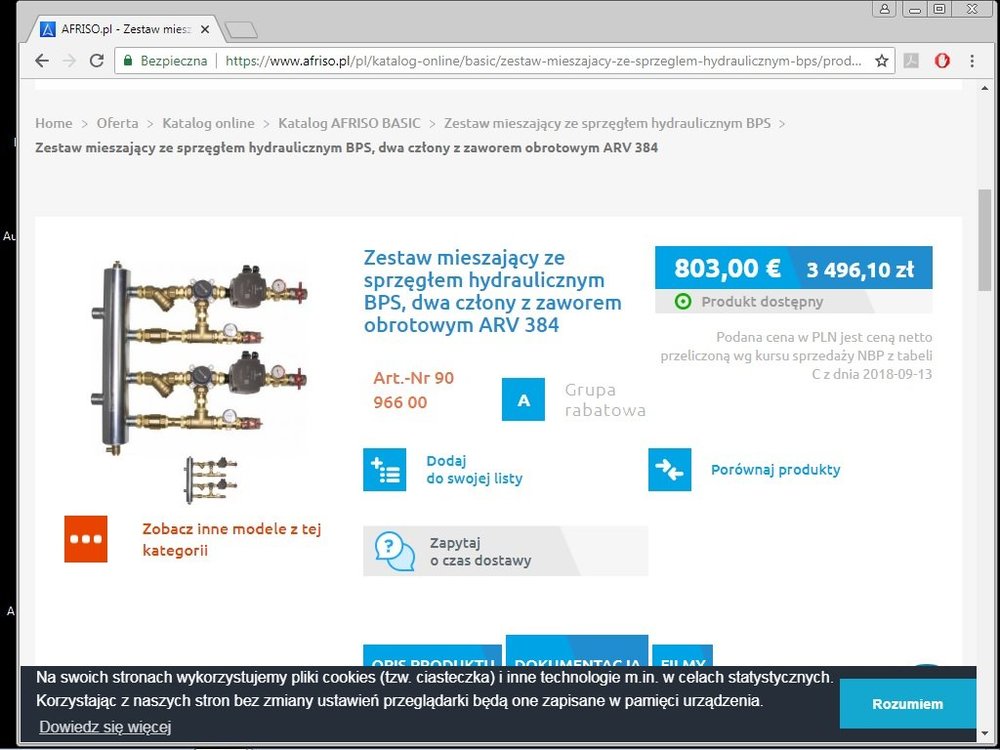Image resolution: width=1000 pixels, height=750 pixels.
Task: Click the PDF extension icon in toolbar
Action: 911,61
